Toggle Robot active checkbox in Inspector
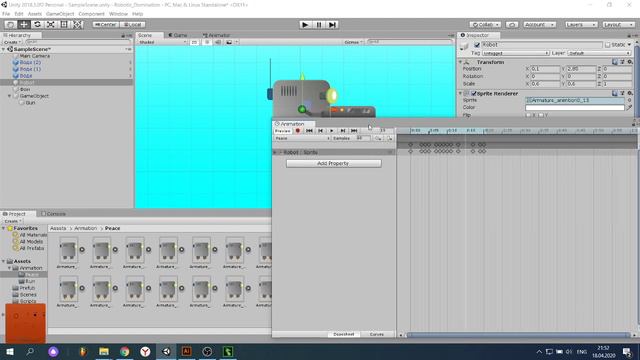The height and width of the screenshot is (360, 640). click(x=477, y=45)
